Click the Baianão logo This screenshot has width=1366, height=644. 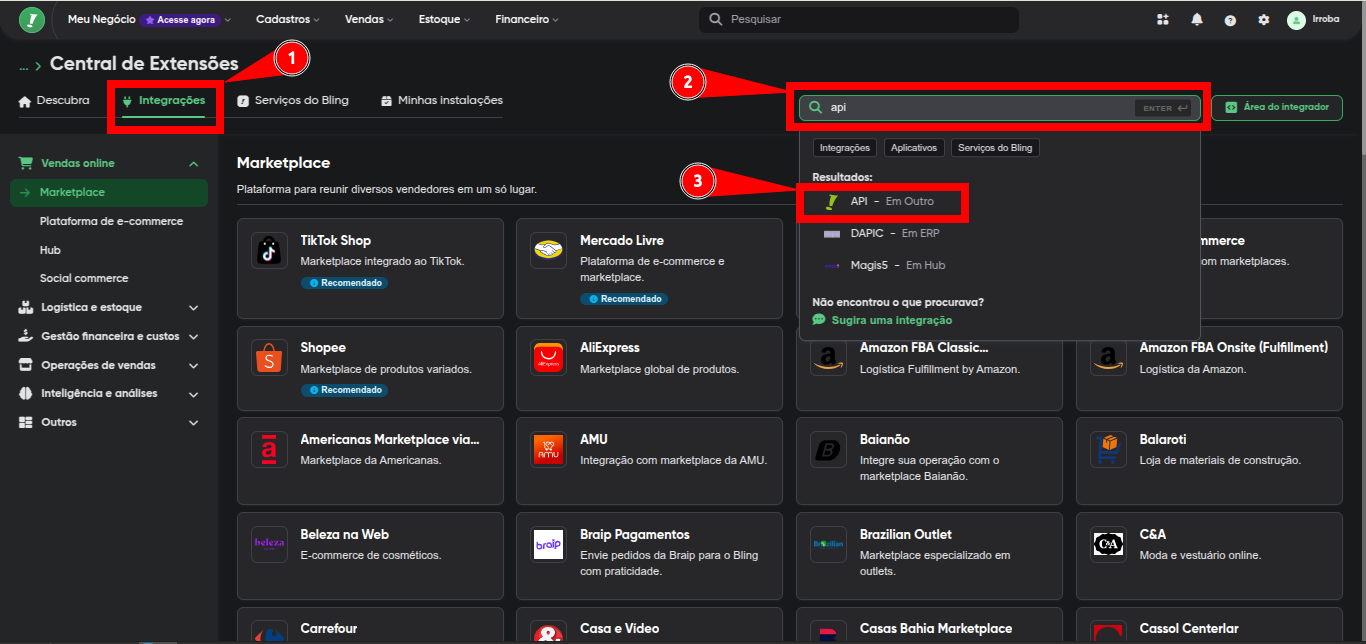[x=829, y=450]
